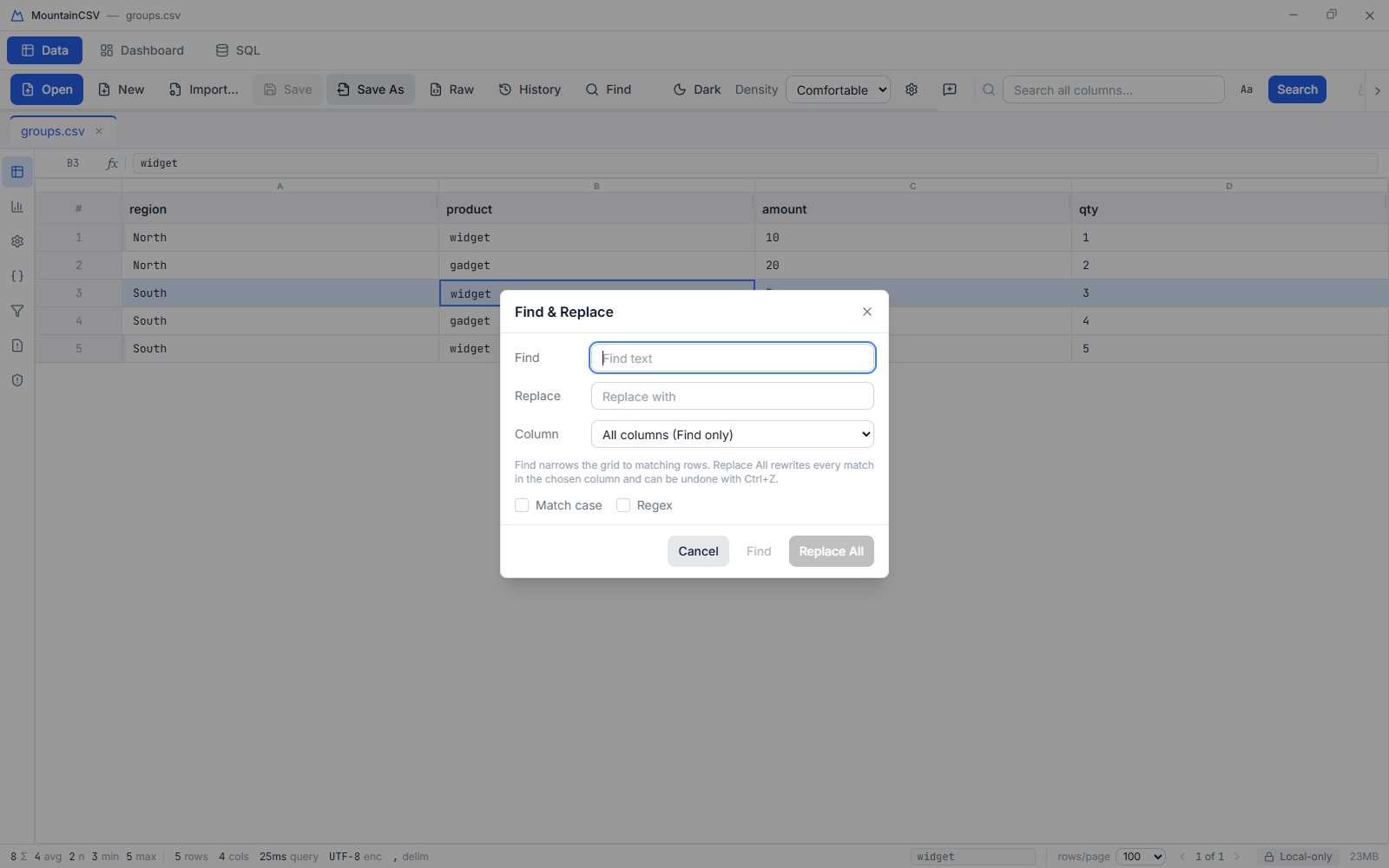
Task: Enable the Match case checkbox
Action: [522, 505]
